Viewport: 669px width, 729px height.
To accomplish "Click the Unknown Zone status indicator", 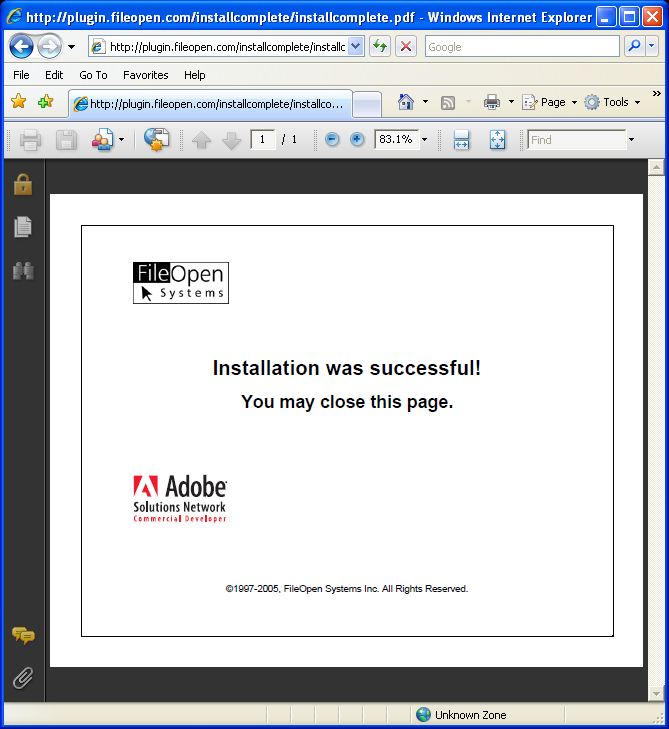I will [x=461, y=715].
